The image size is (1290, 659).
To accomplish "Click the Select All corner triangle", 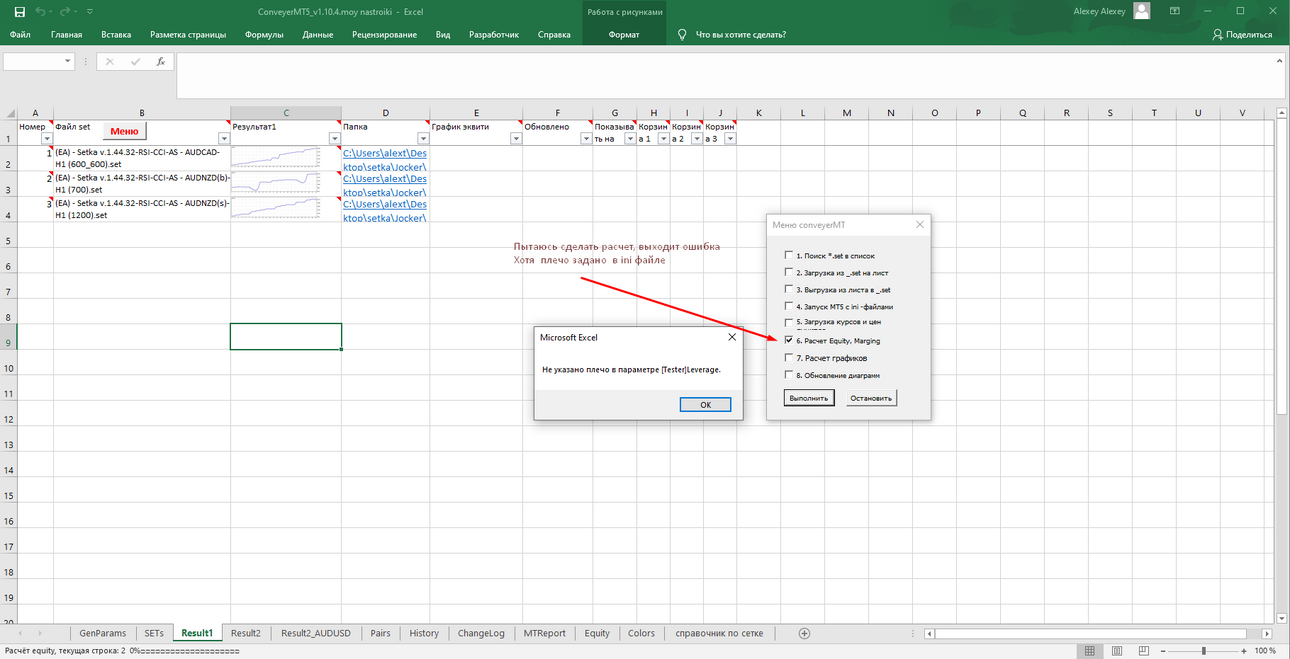I will tap(9, 112).
